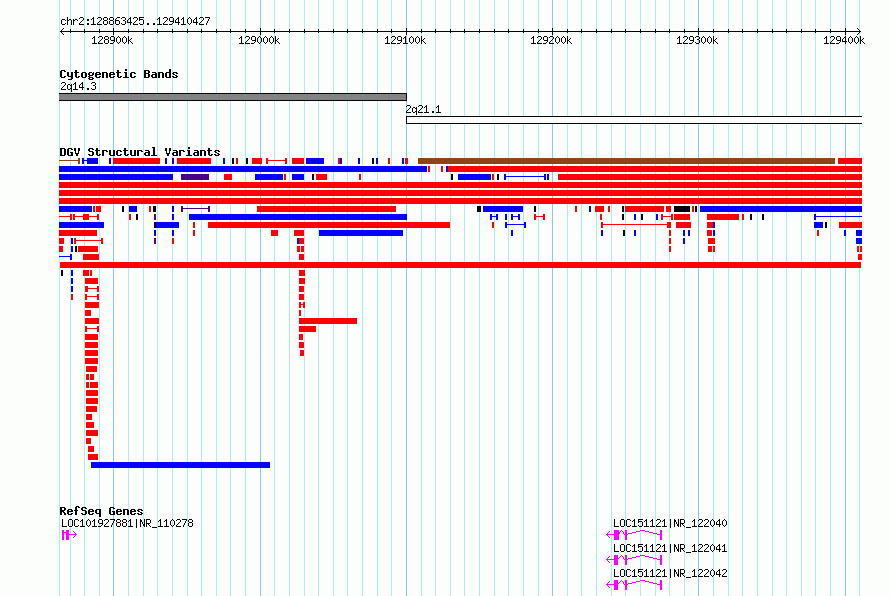Click the LOC151121|NR_122042 gene label
The width and height of the screenshot is (890, 596).
(670, 573)
